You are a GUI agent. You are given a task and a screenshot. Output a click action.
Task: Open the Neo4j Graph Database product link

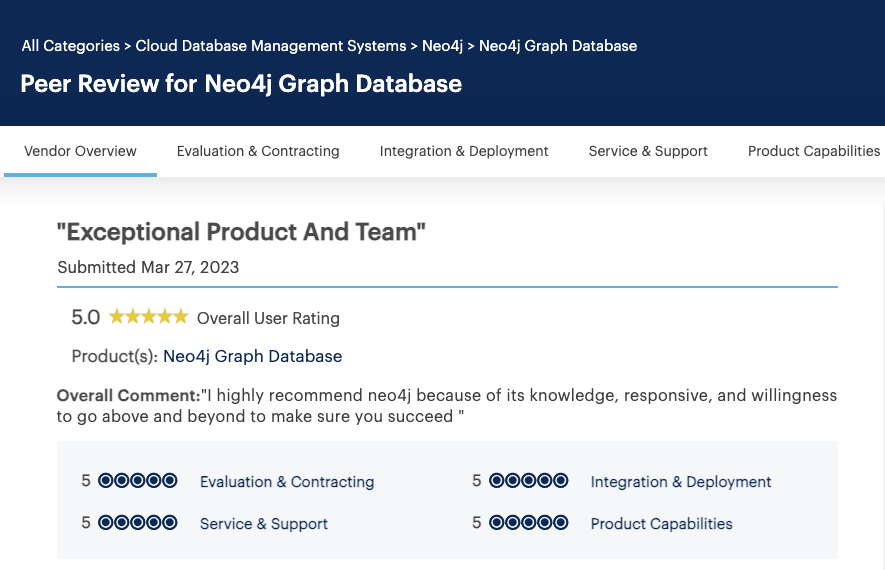[252, 356]
